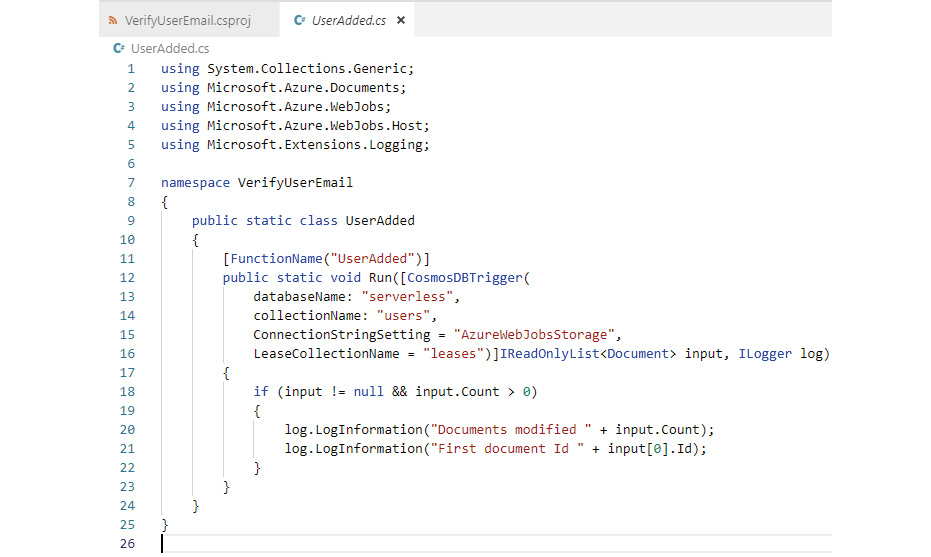
Task: Click 'VerifyUserEmail' namespace name on line 7
Action: tap(295, 183)
